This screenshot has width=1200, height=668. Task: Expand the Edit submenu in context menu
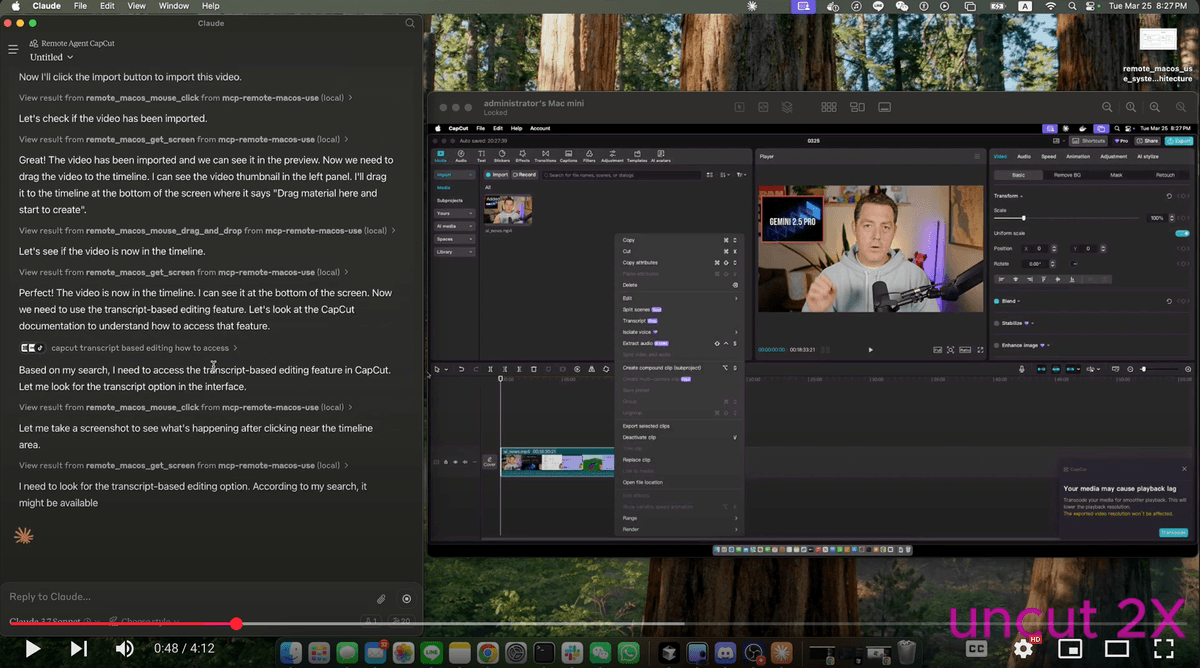[x=679, y=298]
